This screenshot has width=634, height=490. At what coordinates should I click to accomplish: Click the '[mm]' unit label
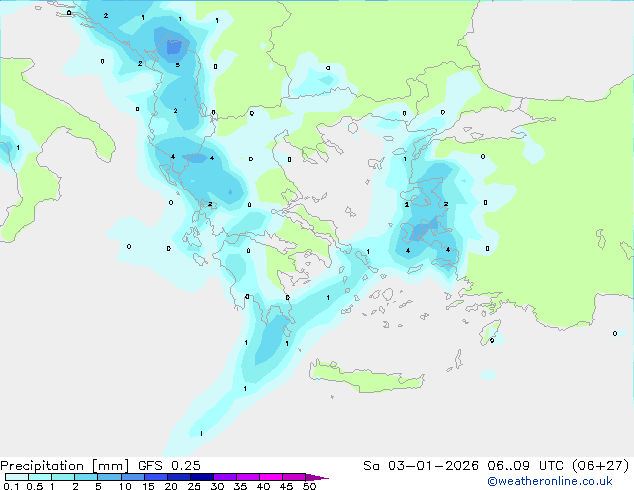pyautogui.click(x=110, y=466)
